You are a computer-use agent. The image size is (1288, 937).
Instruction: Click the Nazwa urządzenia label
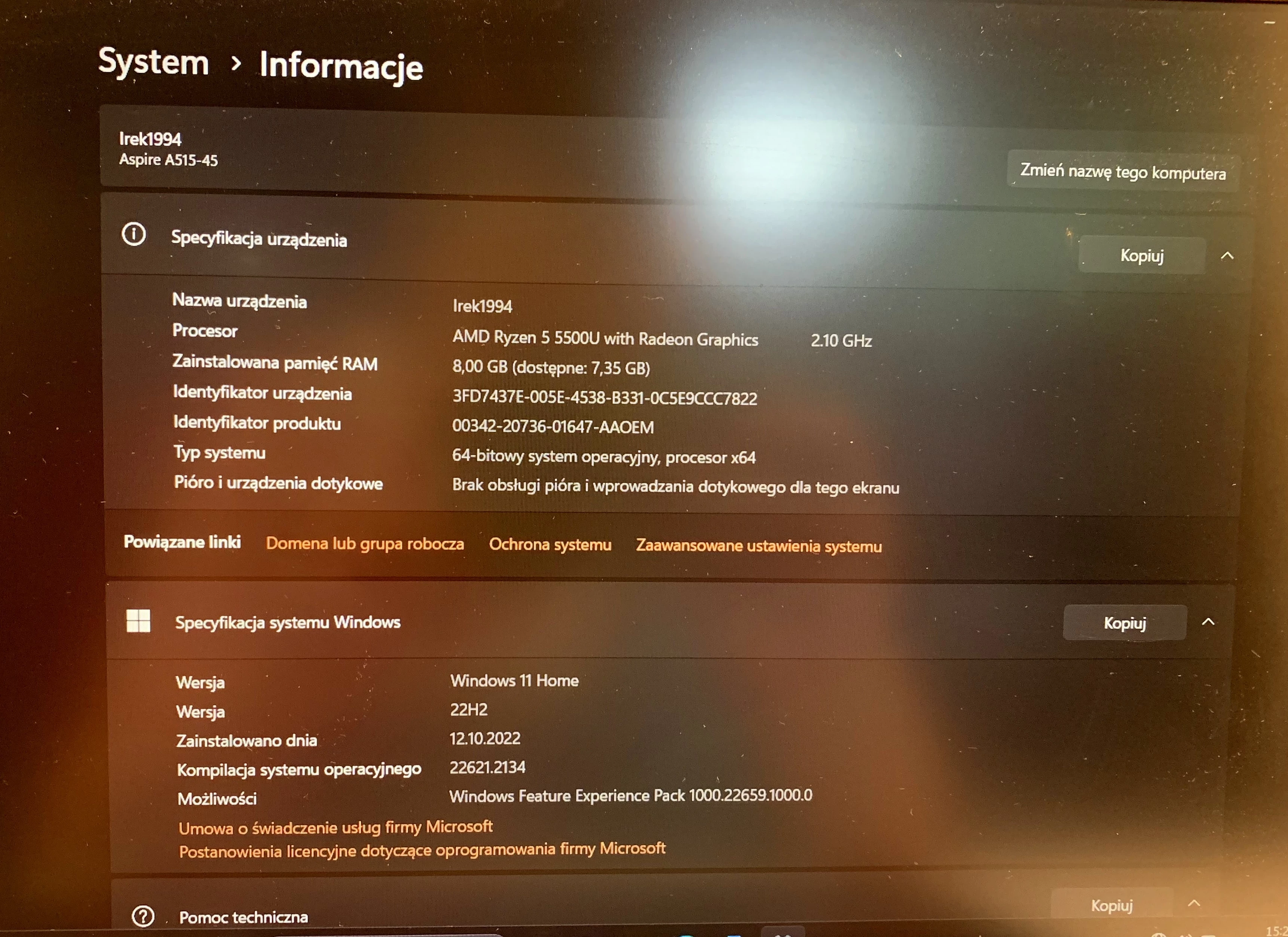[x=239, y=301]
